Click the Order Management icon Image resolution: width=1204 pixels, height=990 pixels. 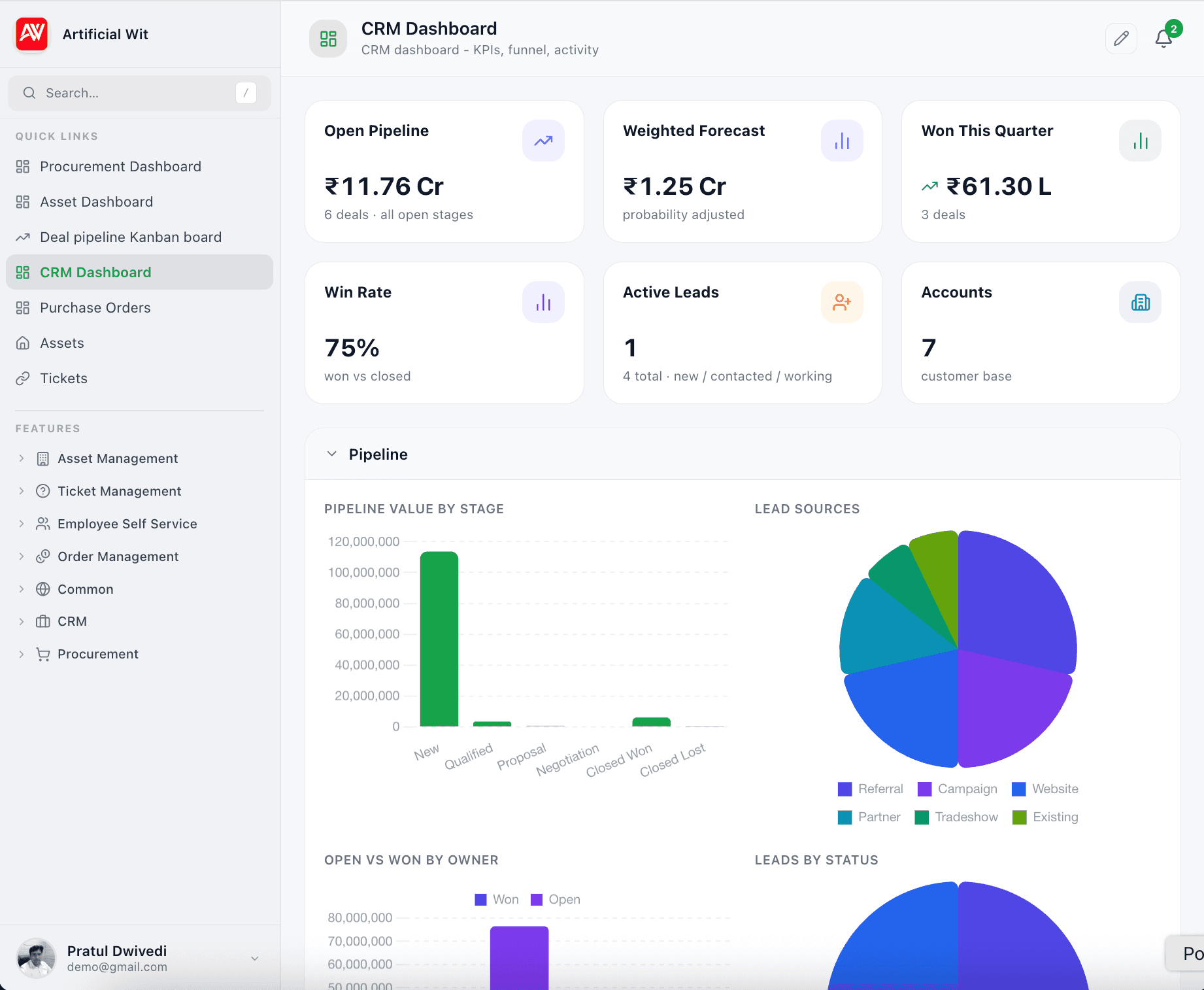[x=43, y=556]
